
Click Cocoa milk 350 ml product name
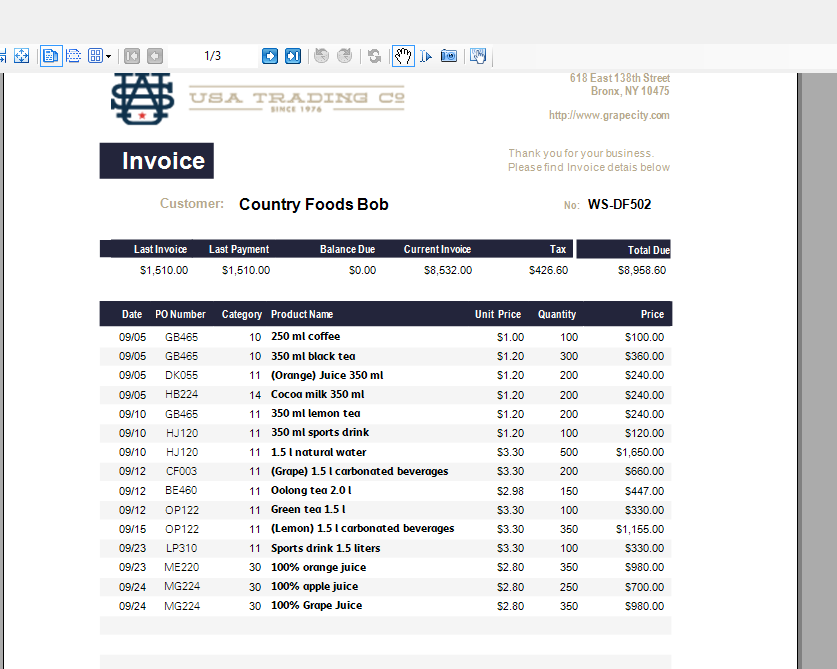tap(318, 395)
